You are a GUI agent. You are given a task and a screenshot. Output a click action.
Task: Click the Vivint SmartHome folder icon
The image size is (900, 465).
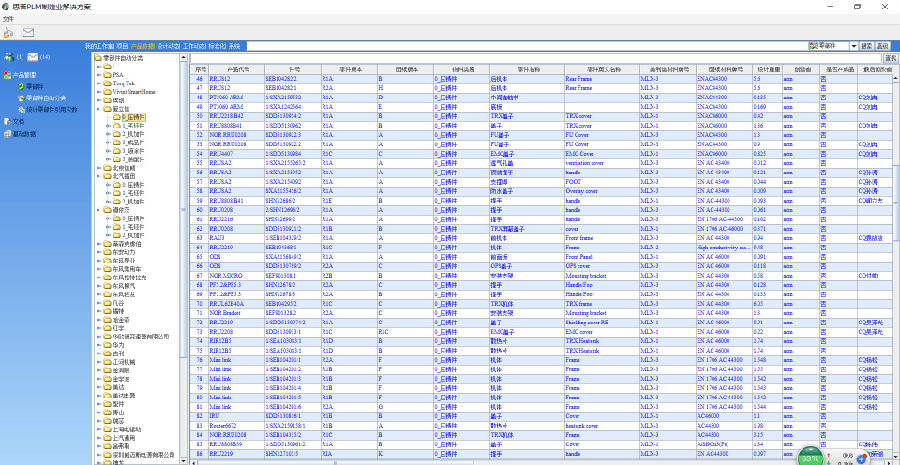click(x=107, y=92)
